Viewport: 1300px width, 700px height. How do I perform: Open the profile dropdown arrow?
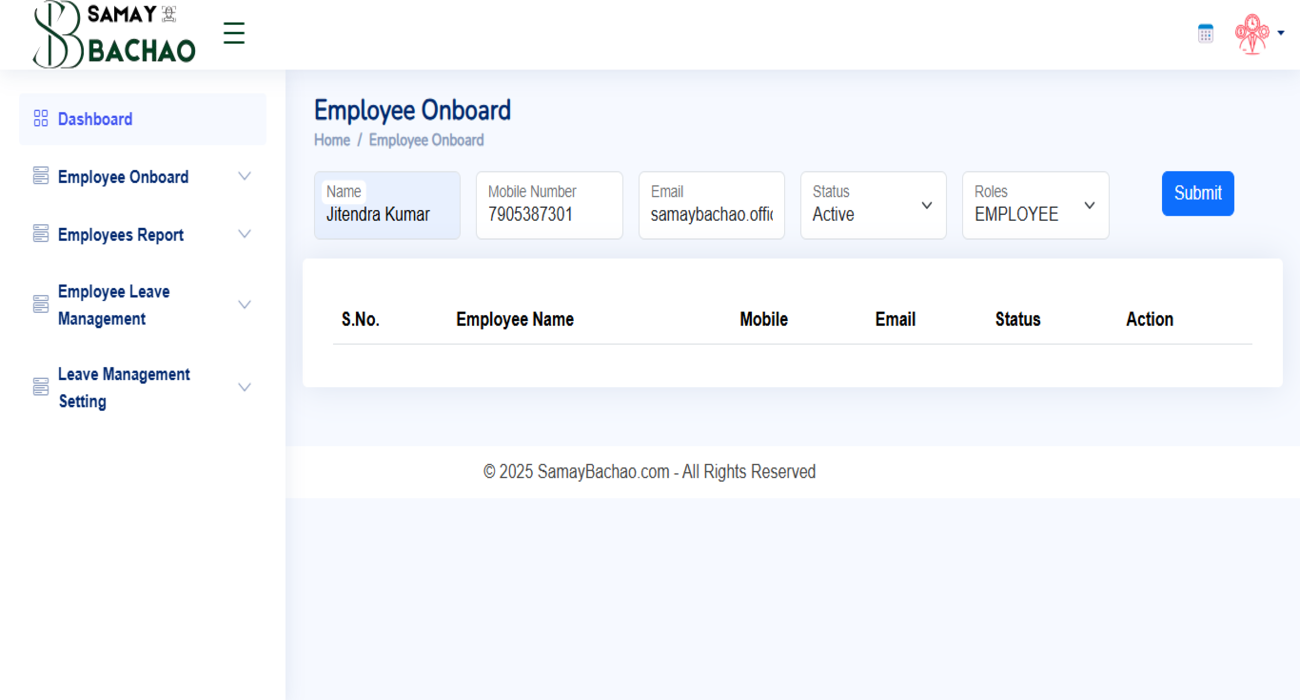[x=1282, y=33]
